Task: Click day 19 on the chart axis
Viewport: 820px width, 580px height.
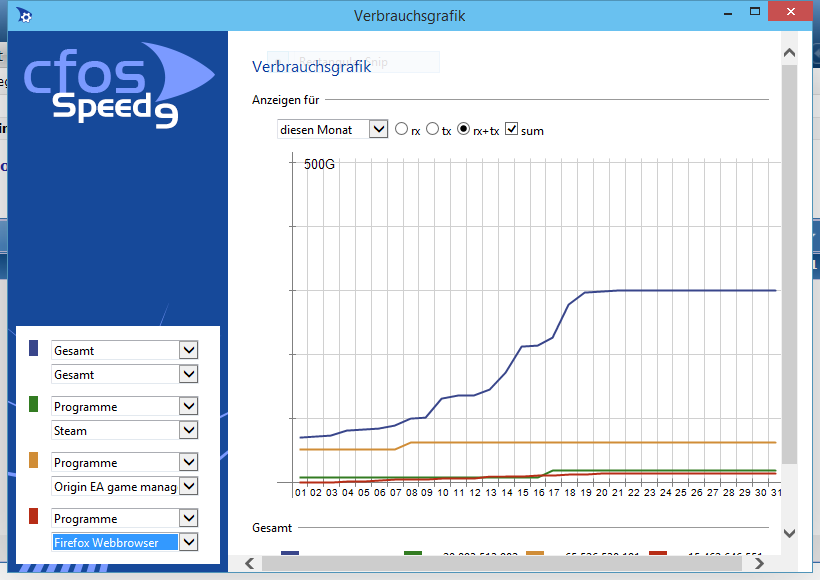Action: (x=586, y=493)
